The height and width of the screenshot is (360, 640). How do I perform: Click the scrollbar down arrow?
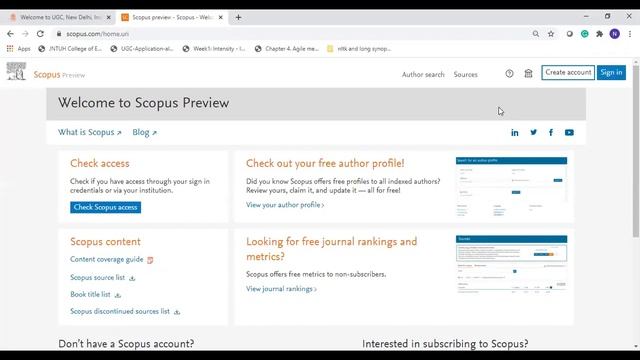pos(636,347)
